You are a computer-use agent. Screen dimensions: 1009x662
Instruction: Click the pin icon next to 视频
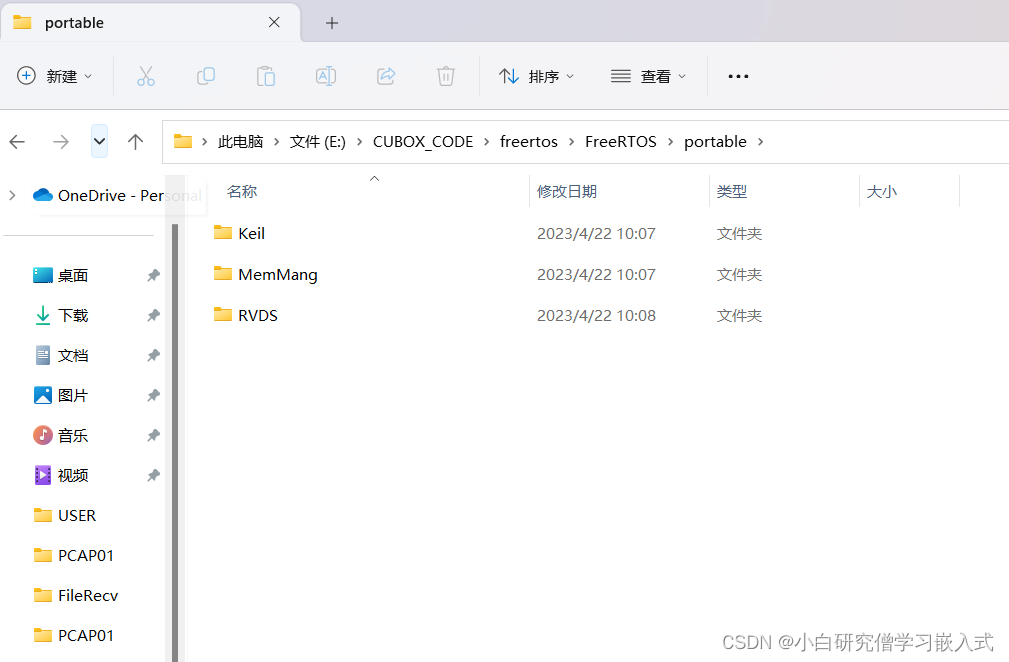pyautogui.click(x=153, y=475)
